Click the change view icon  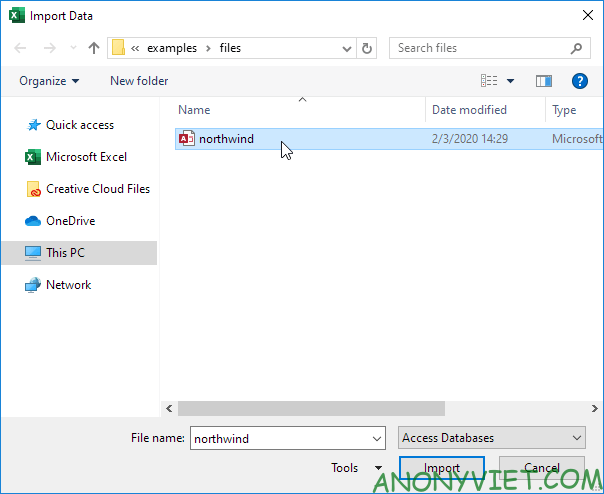click(x=490, y=81)
